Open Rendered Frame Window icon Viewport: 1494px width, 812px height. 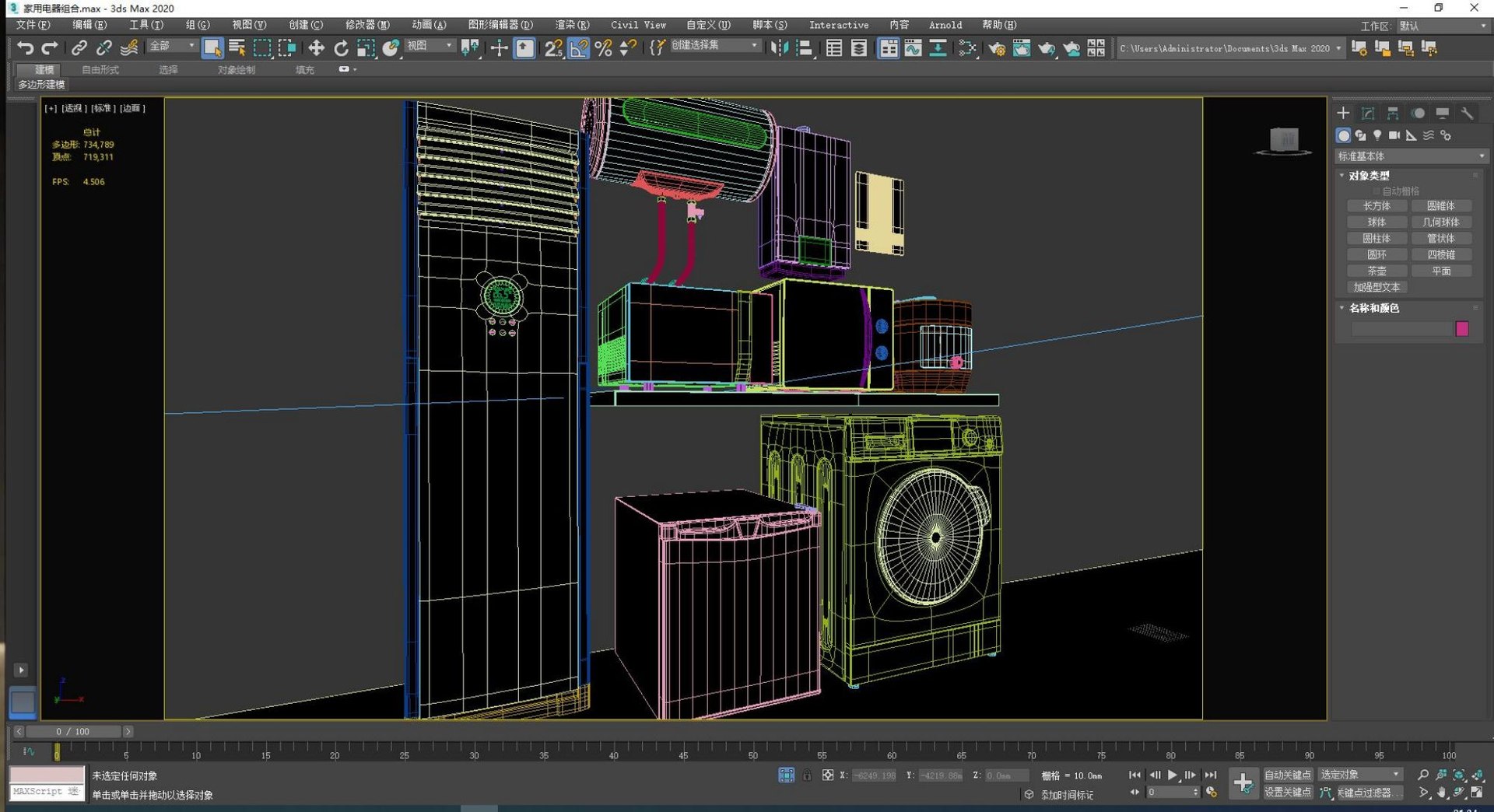(1021, 48)
